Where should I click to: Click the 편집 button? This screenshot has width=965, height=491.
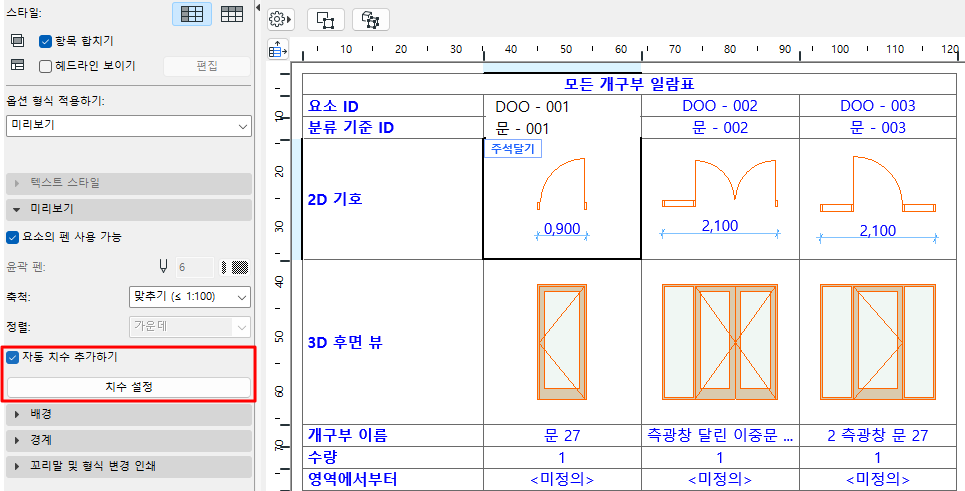[207, 66]
